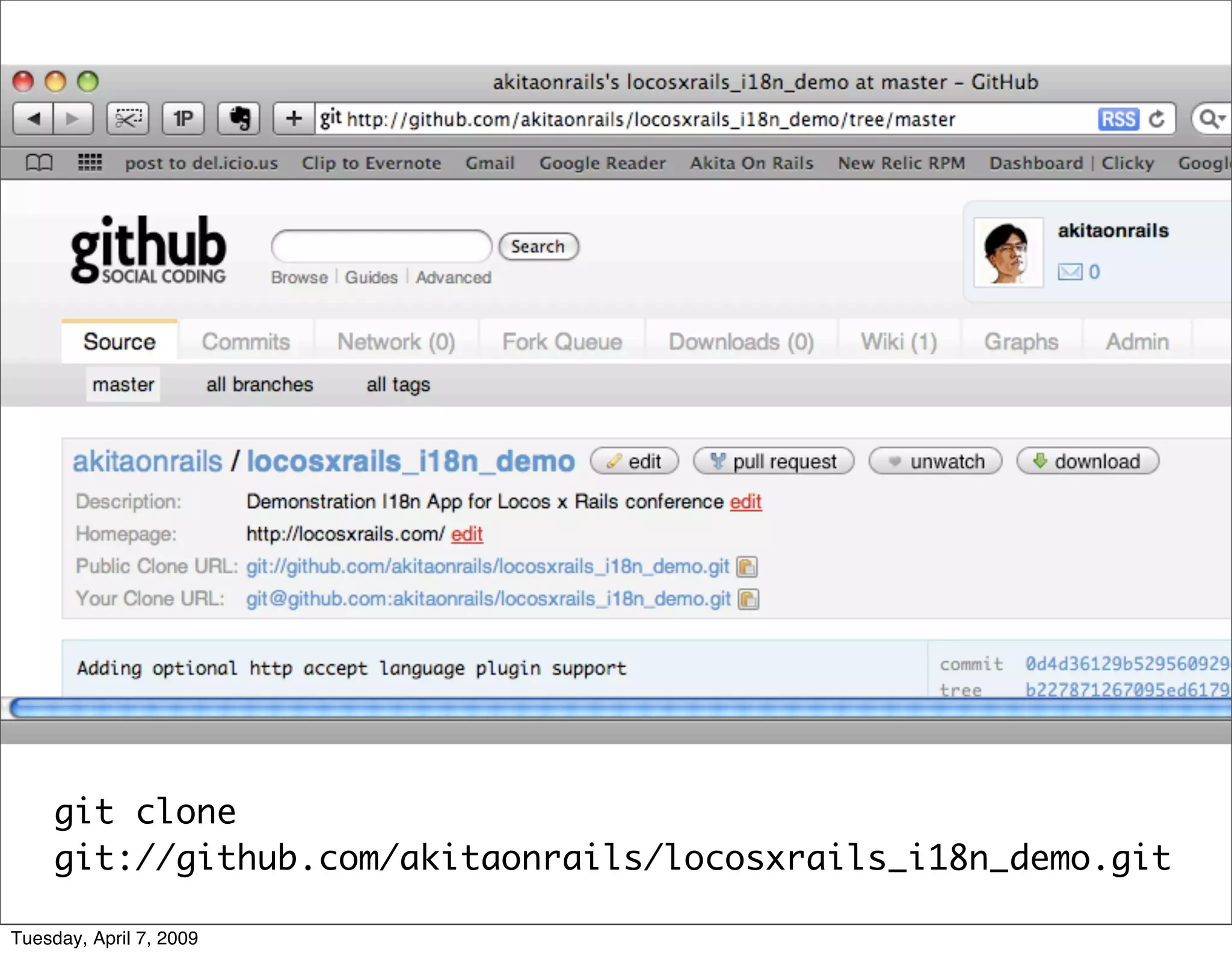Switch to the Commits tab
This screenshot has width=1232, height=955.
(x=245, y=342)
